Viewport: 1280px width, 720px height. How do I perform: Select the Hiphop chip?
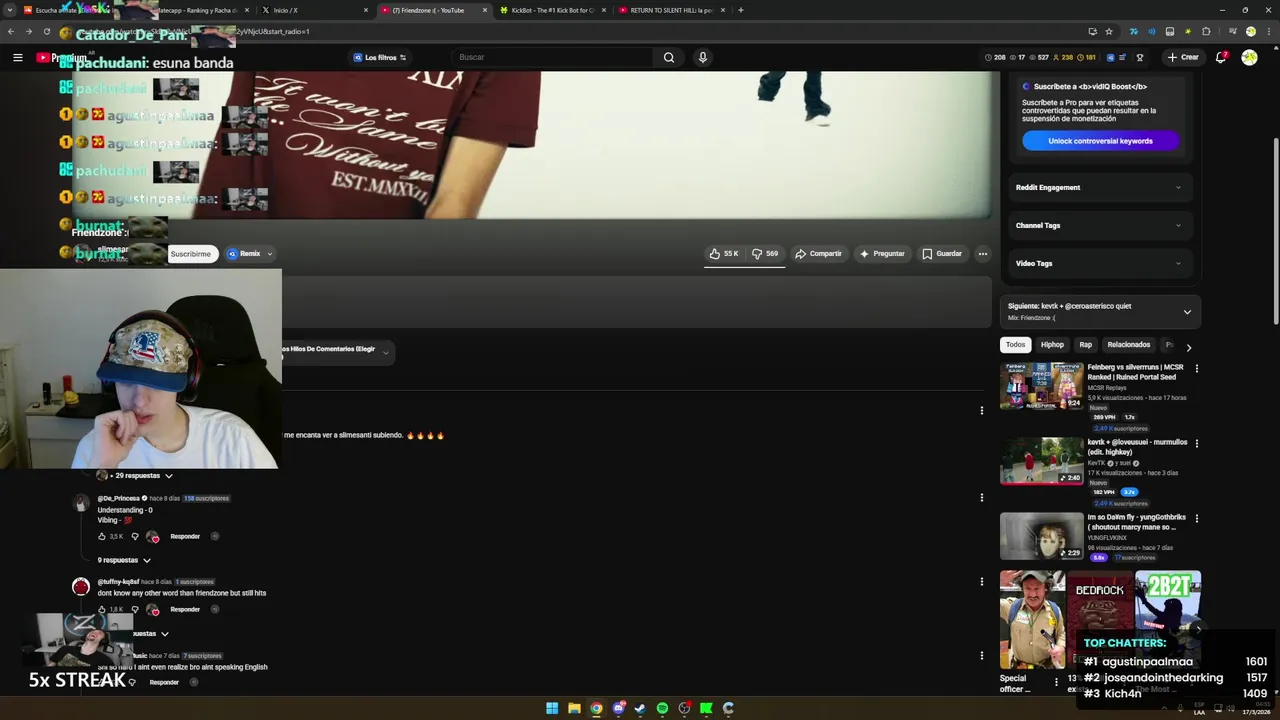(1052, 345)
